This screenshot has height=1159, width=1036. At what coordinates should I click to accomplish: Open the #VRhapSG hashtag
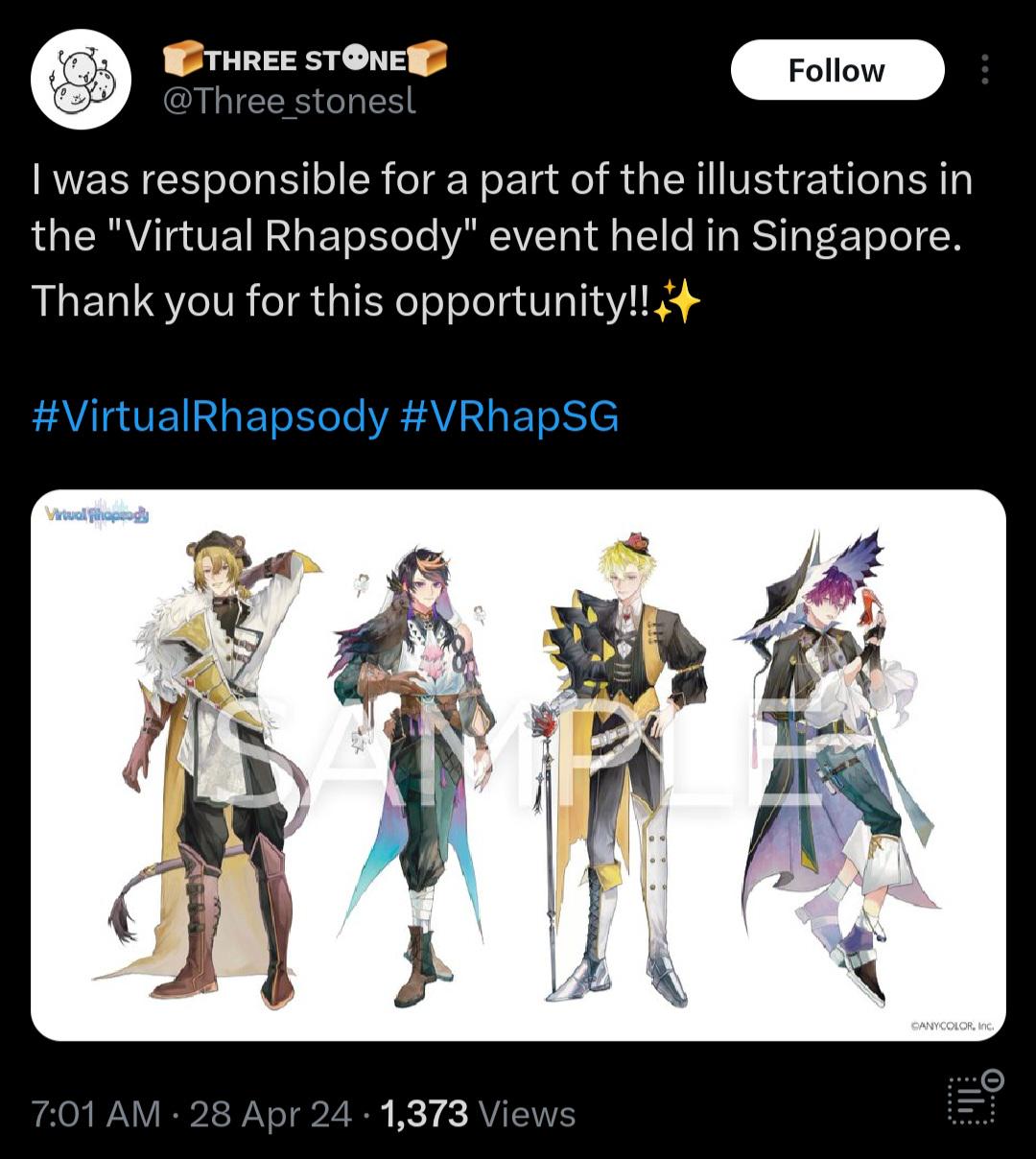point(508,417)
